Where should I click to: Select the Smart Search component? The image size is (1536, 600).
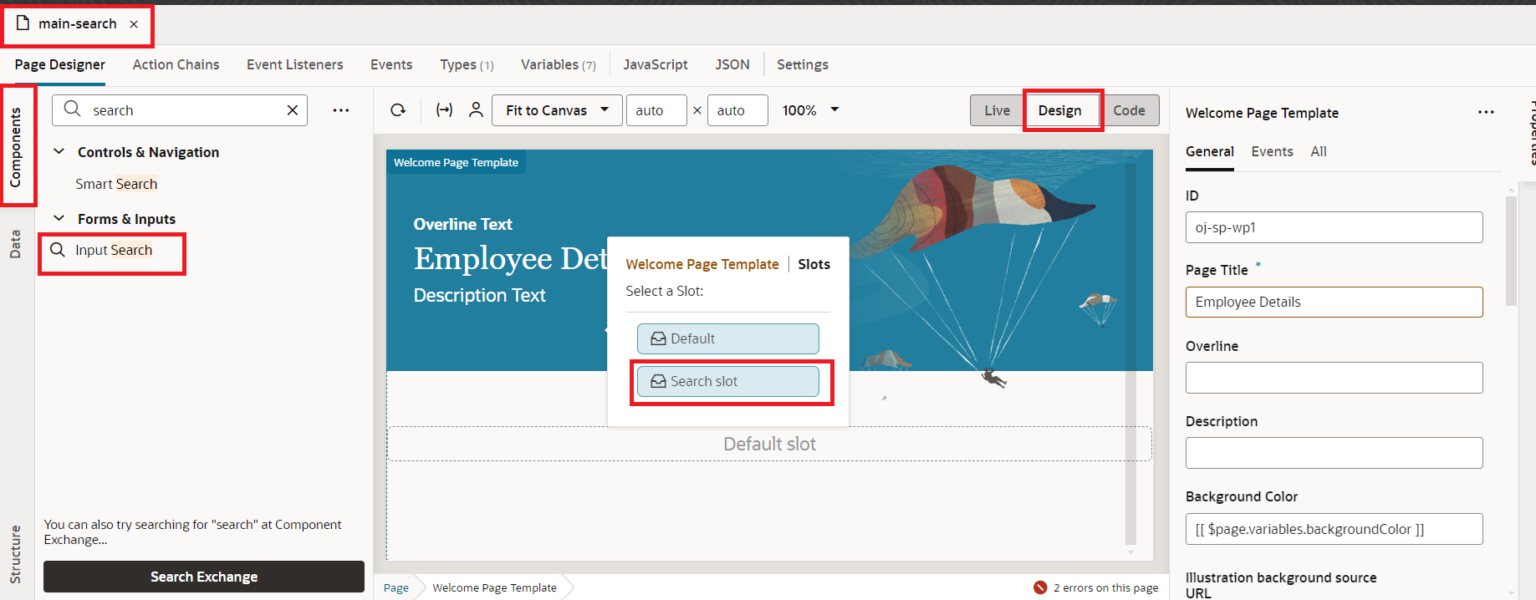[116, 184]
